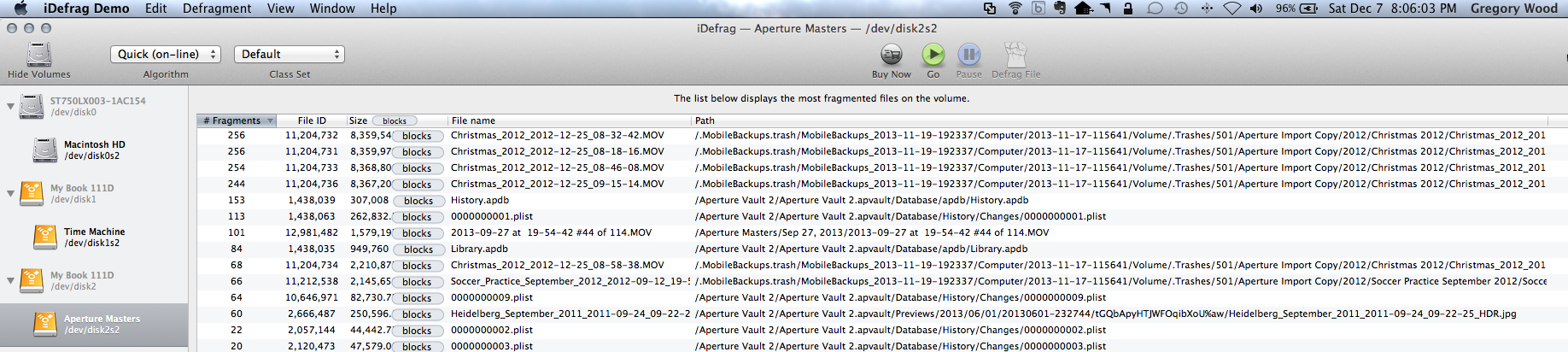Viewport: 1568px width, 352px height.
Task: Toggle blocks unit on 0000000001.plist row
Action: [417, 217]
